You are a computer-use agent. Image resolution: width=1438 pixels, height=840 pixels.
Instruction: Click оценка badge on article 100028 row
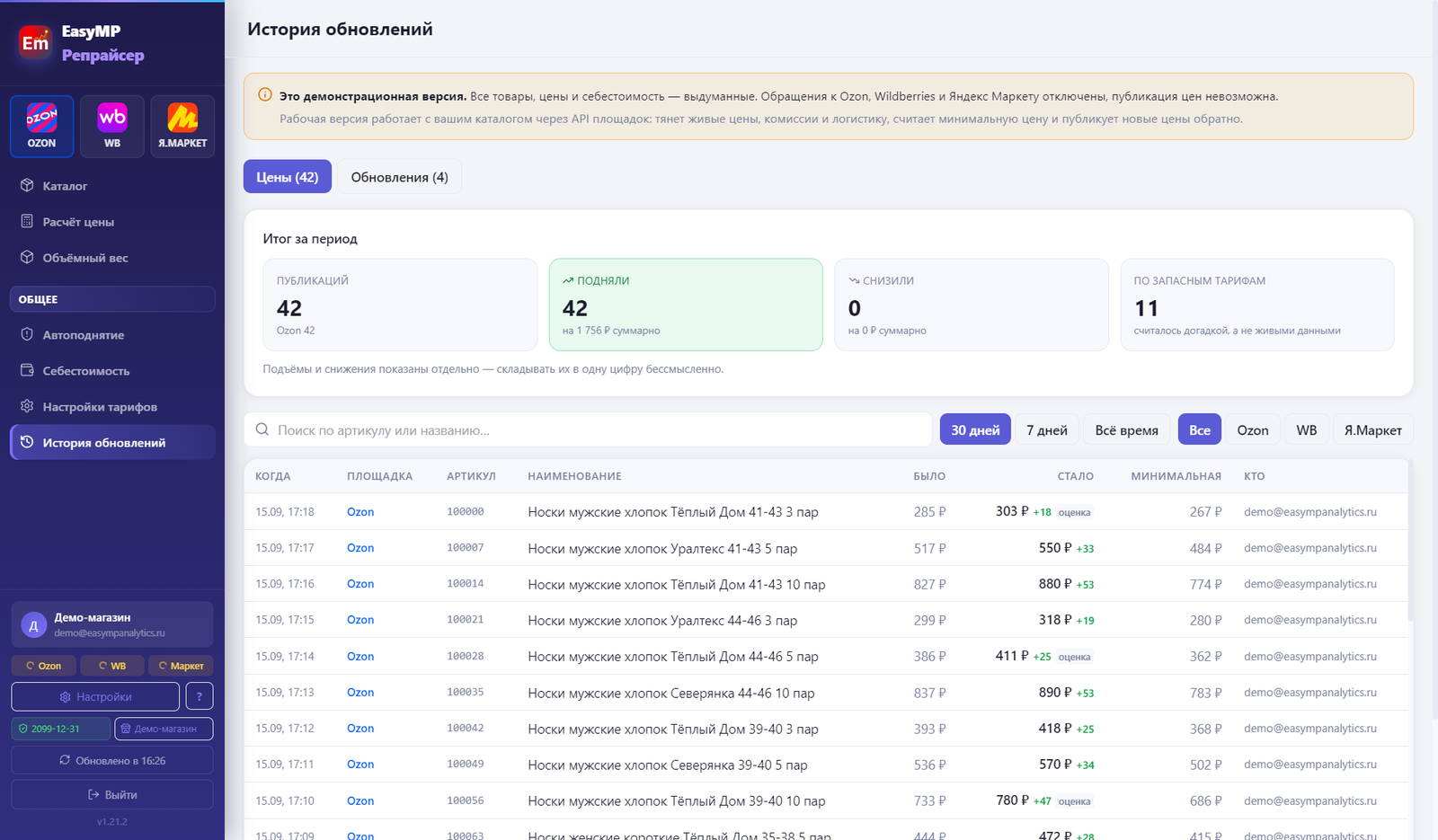coord(1074,657)
